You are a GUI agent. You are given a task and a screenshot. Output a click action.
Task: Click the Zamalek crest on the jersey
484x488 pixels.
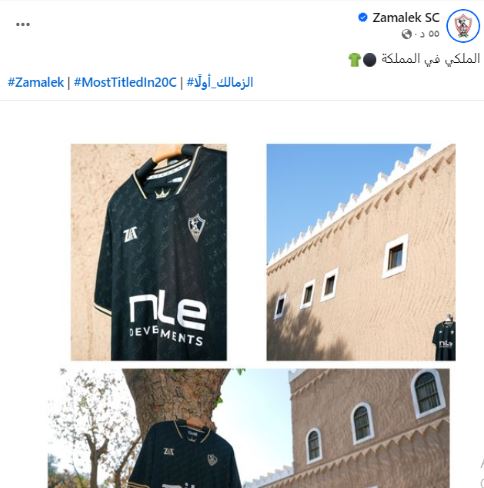click(196, 227)
